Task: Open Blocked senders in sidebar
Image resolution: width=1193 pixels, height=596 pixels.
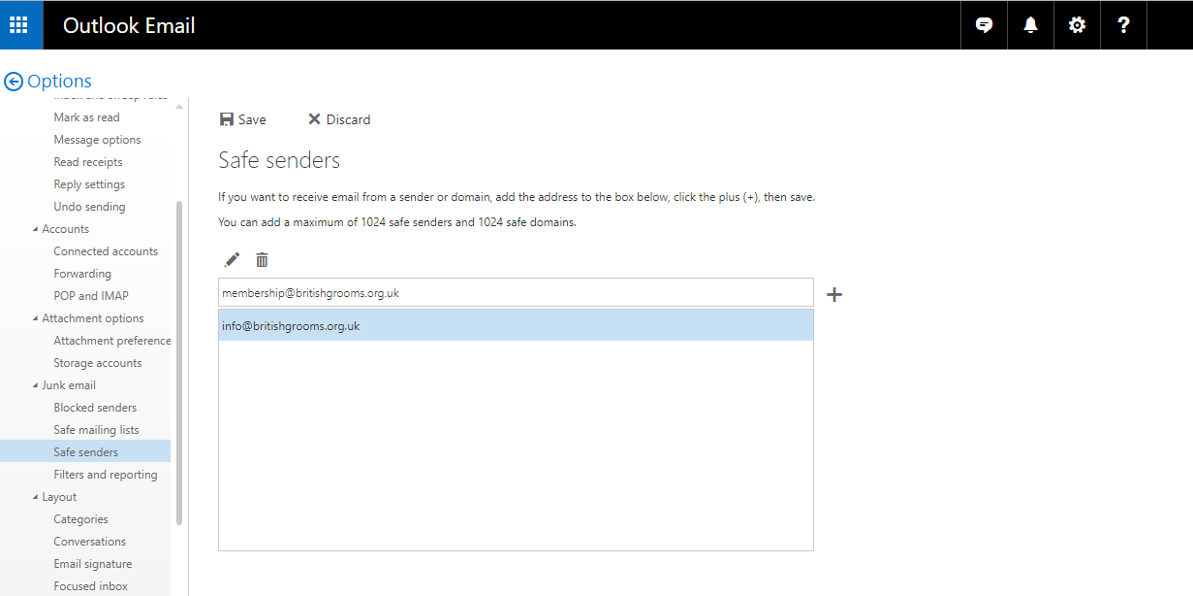Action: pos(95,408)
